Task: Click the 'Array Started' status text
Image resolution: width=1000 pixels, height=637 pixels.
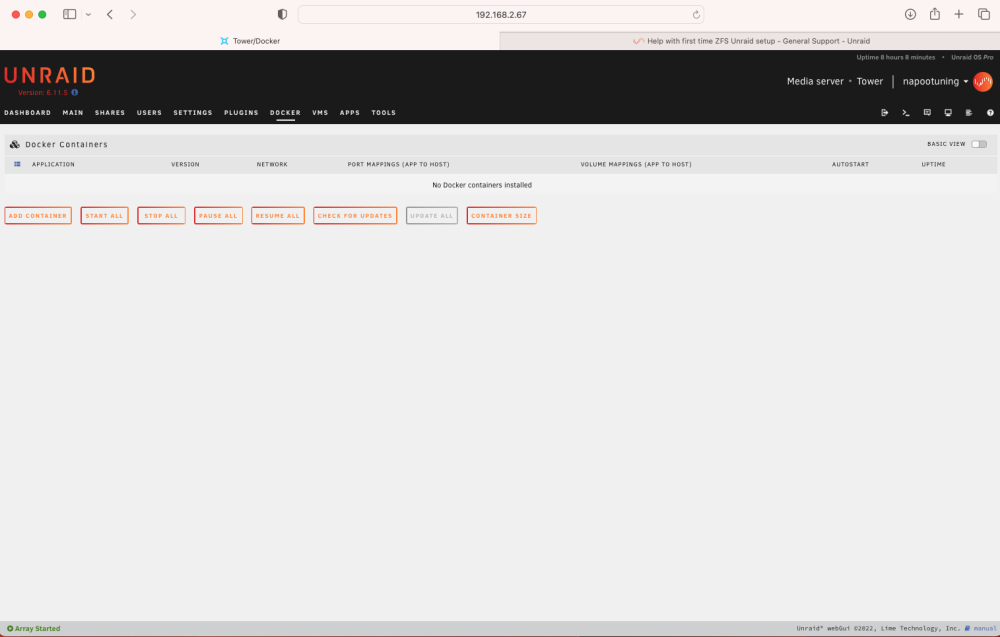Action: click(38, 629)
